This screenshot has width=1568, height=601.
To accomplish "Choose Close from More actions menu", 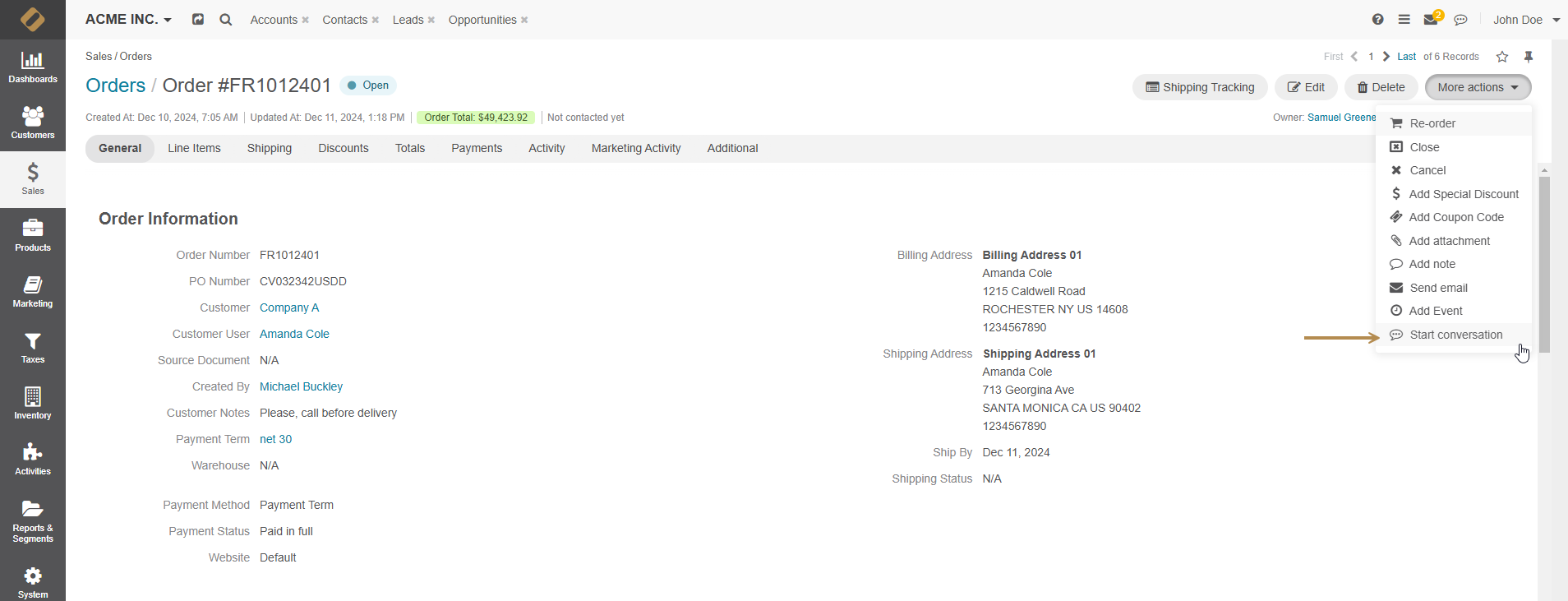I will (x=1453, y=147).
